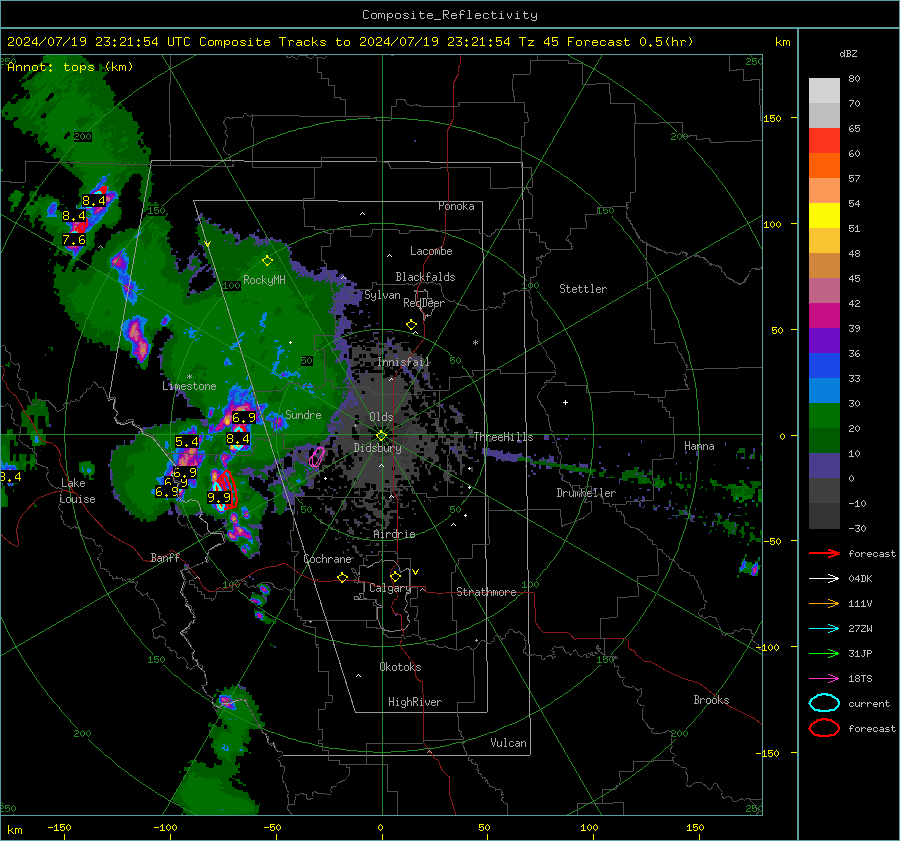Select the white asterisk marker above Limestone

[x=189, y=377]
